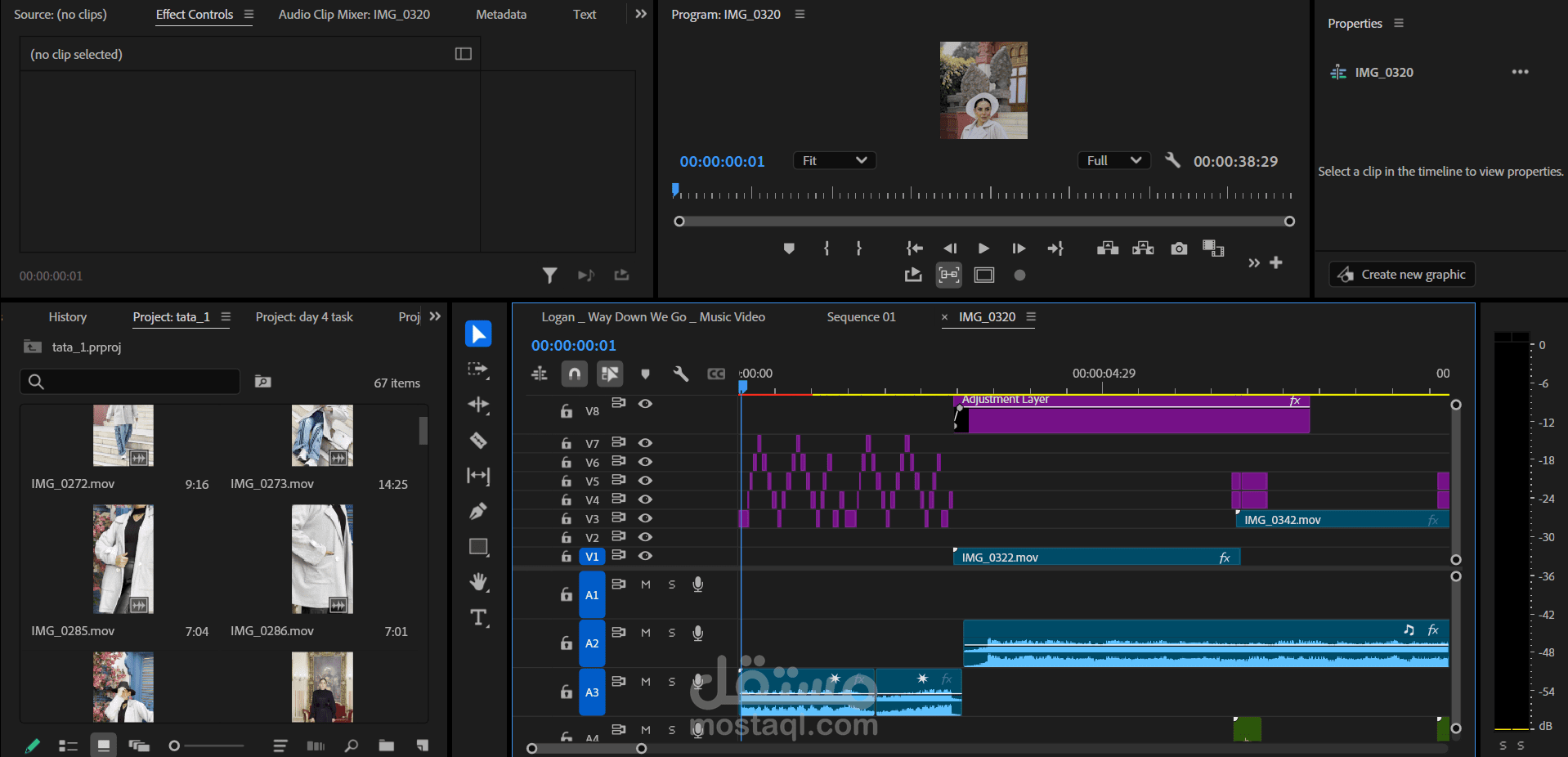The image size is (1568, 757).
Task: Expand hidden Source panel tabs chevron
Action: (x=641, y=14)
